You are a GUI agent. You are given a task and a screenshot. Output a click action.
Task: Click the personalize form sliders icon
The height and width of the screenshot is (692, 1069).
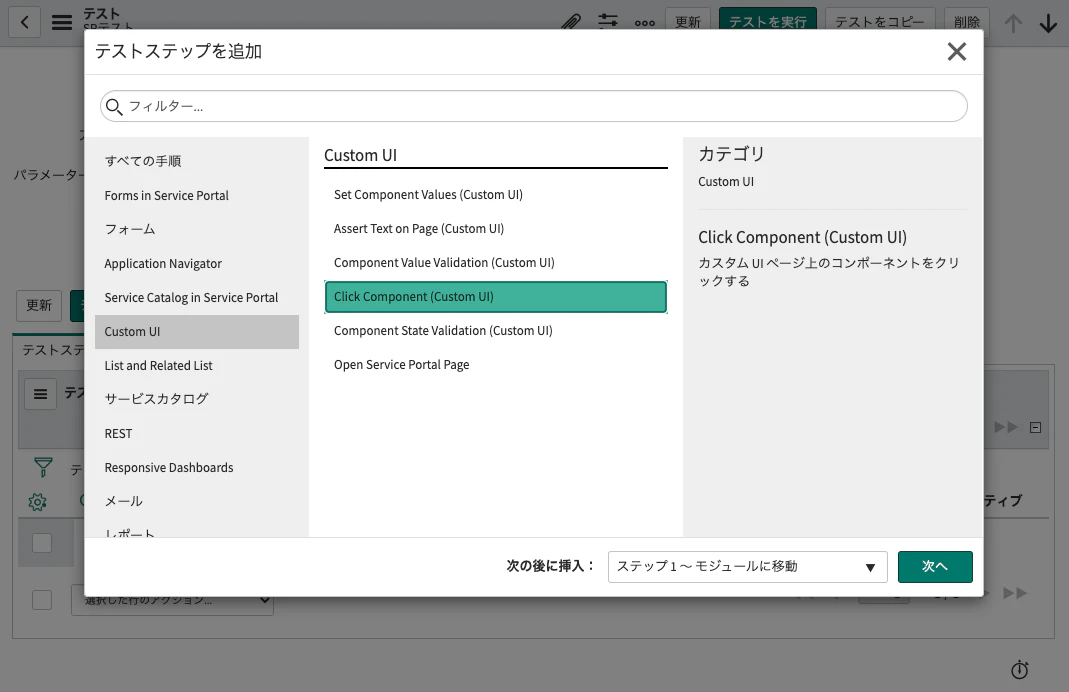pos(607,21)
